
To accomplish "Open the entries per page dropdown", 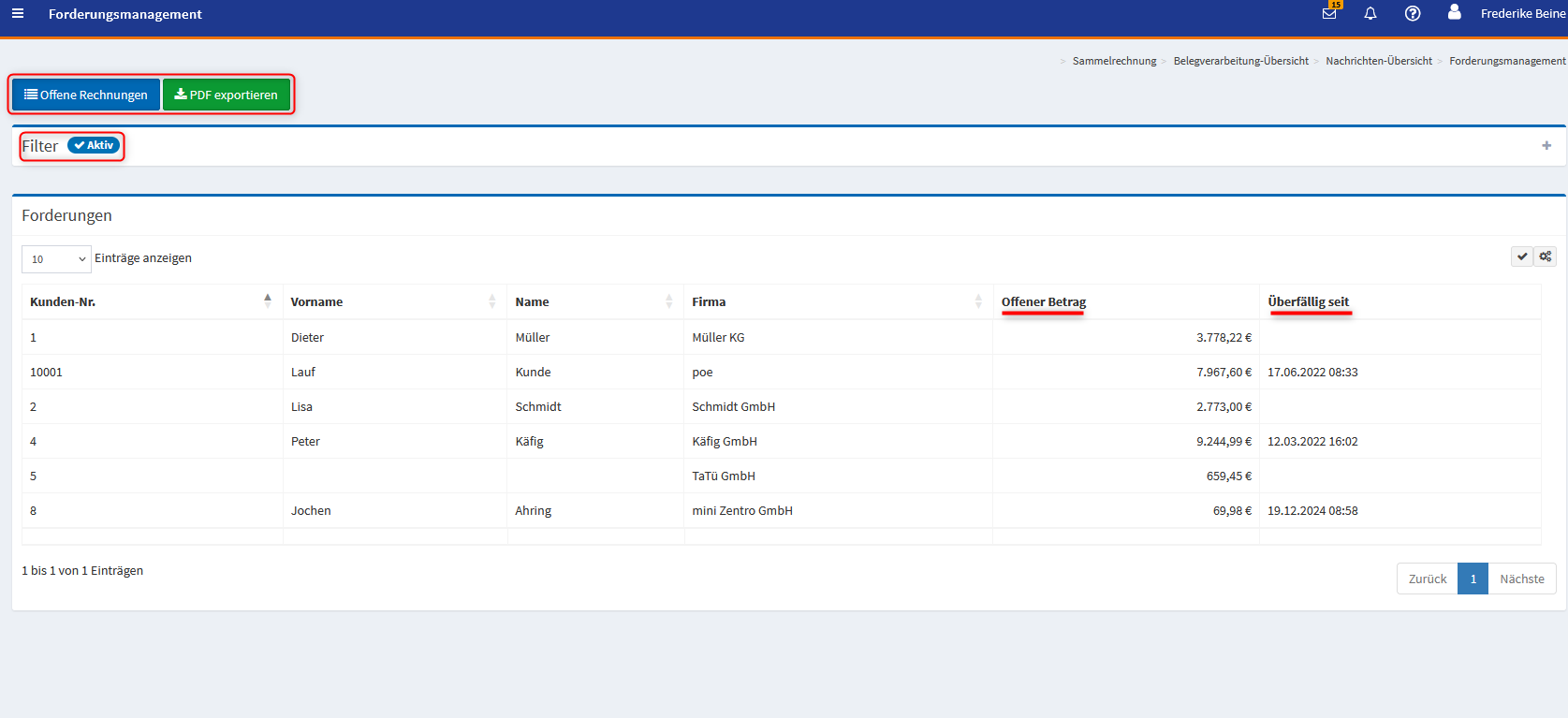I will tap(56, 259).
